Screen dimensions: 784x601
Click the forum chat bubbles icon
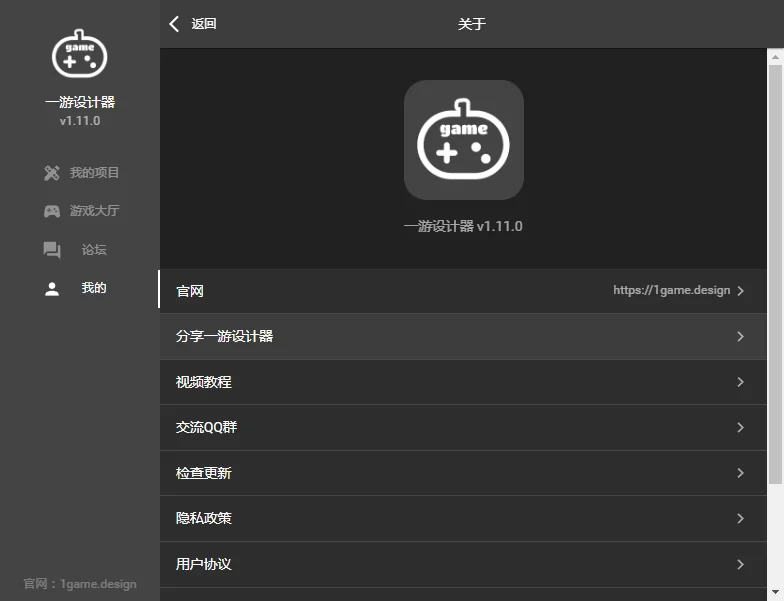pyautogui.click(x=52, y=250)
